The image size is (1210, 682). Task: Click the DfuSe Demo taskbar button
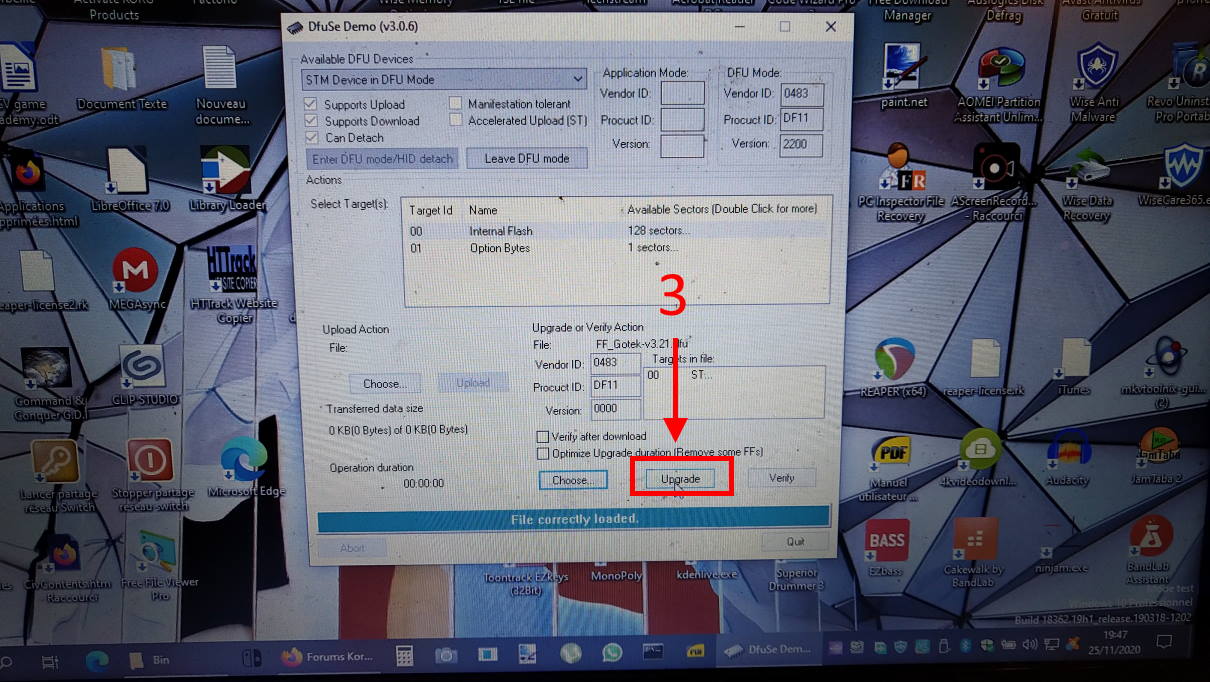tap(766, 650)
